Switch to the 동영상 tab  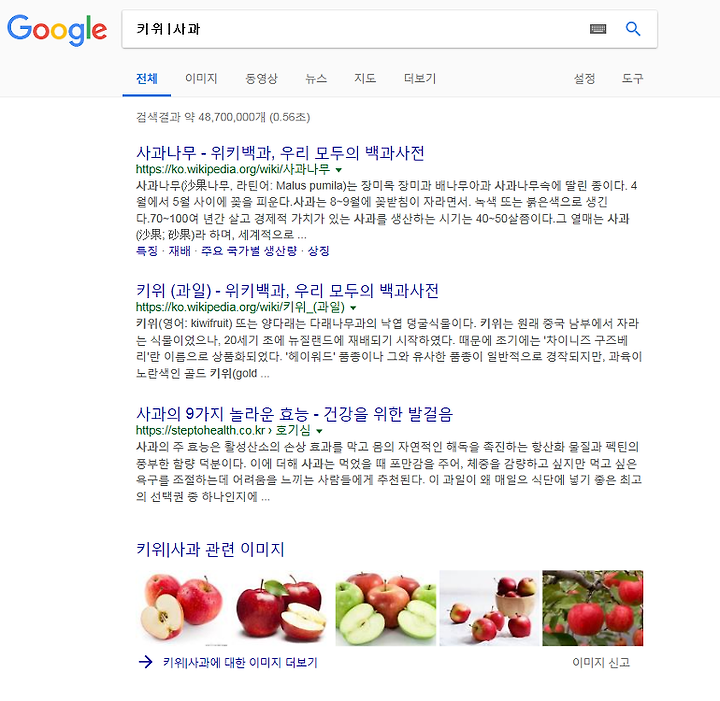(261, 79)
